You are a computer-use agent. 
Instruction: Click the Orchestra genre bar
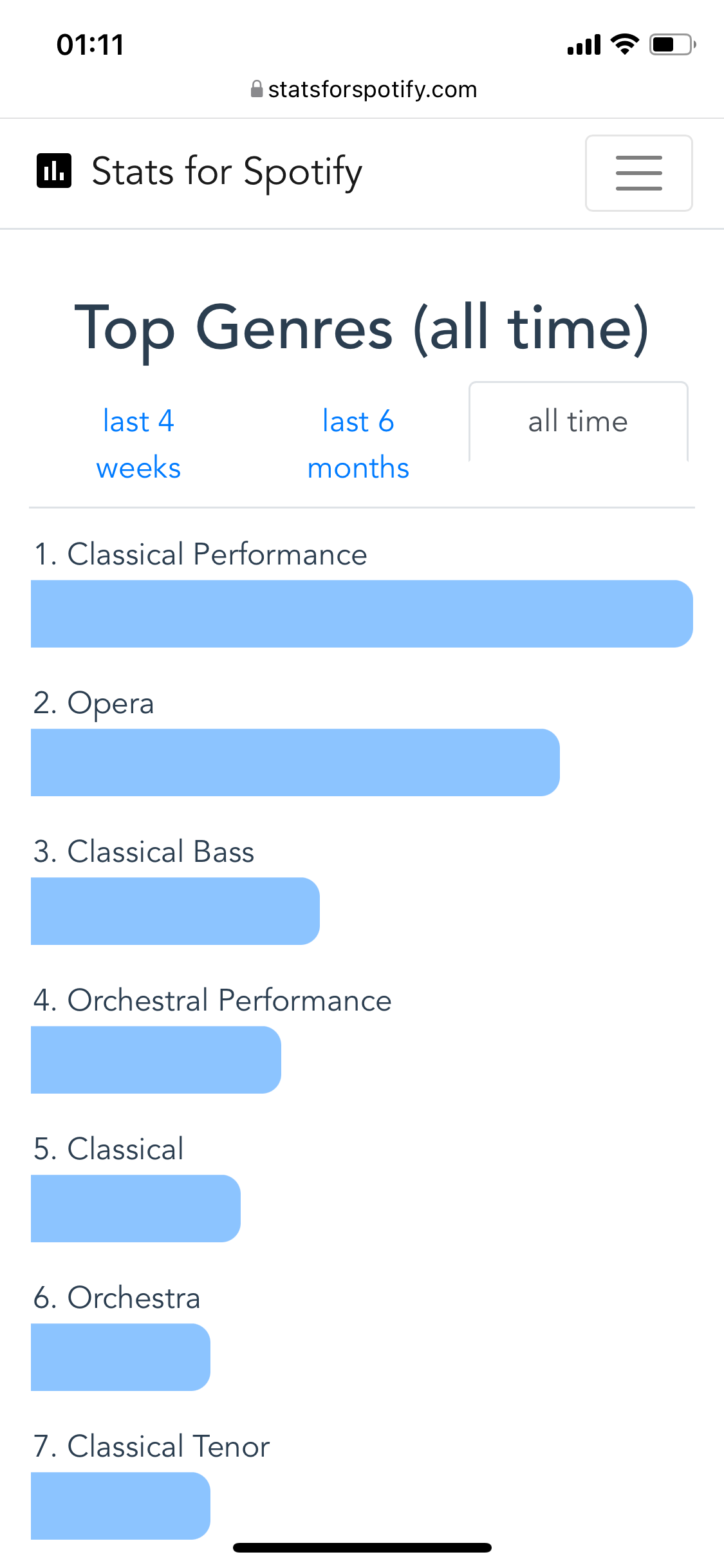coord(120,1357)
